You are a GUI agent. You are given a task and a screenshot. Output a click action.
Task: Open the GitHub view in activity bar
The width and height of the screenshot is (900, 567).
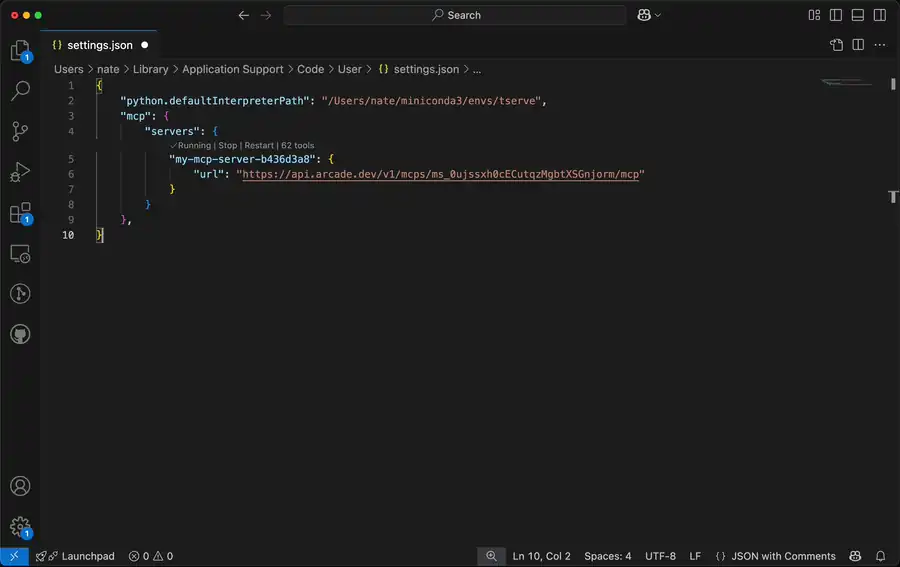20,334
